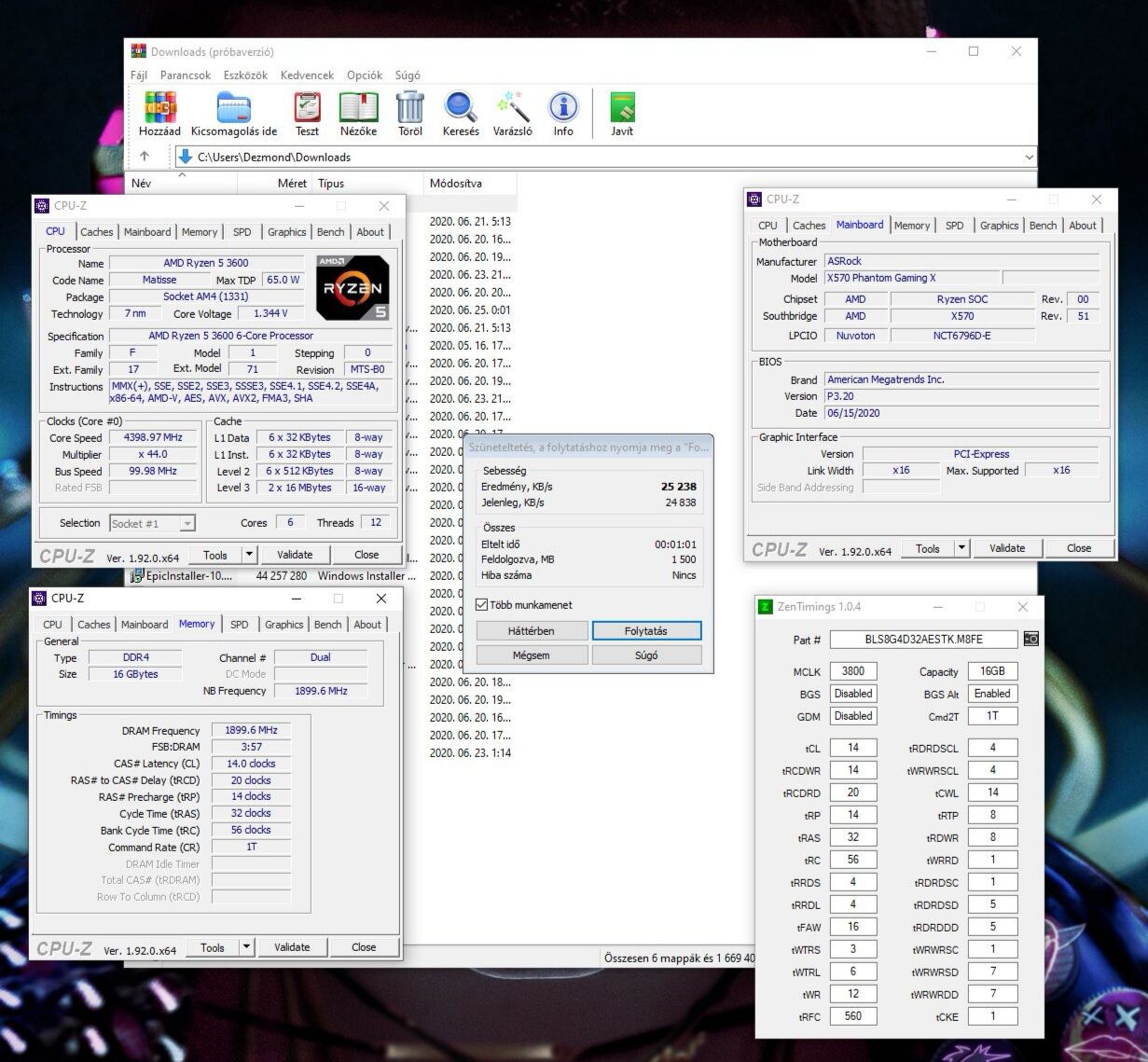
Task: Open the Nézőke viewer icon
Action: pyautogui.click(x=358, y=108)
